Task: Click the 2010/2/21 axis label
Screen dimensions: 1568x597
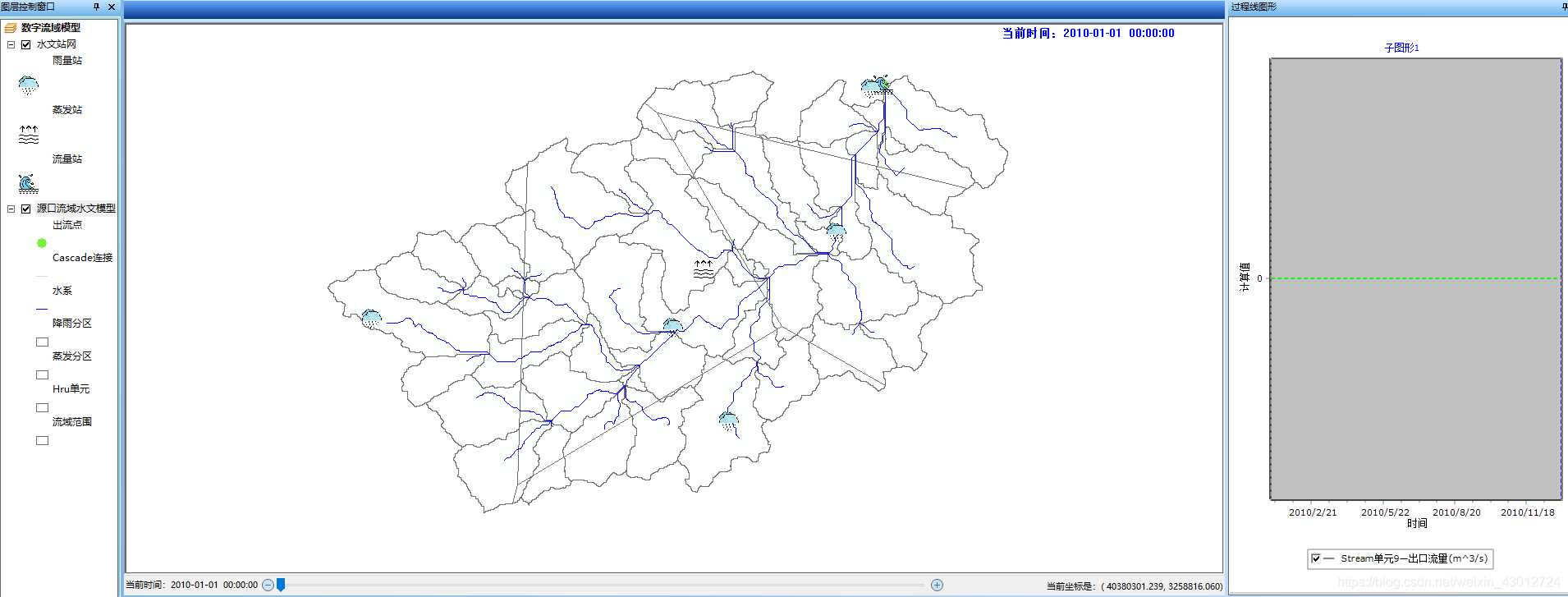Action: coord(1313,512)
